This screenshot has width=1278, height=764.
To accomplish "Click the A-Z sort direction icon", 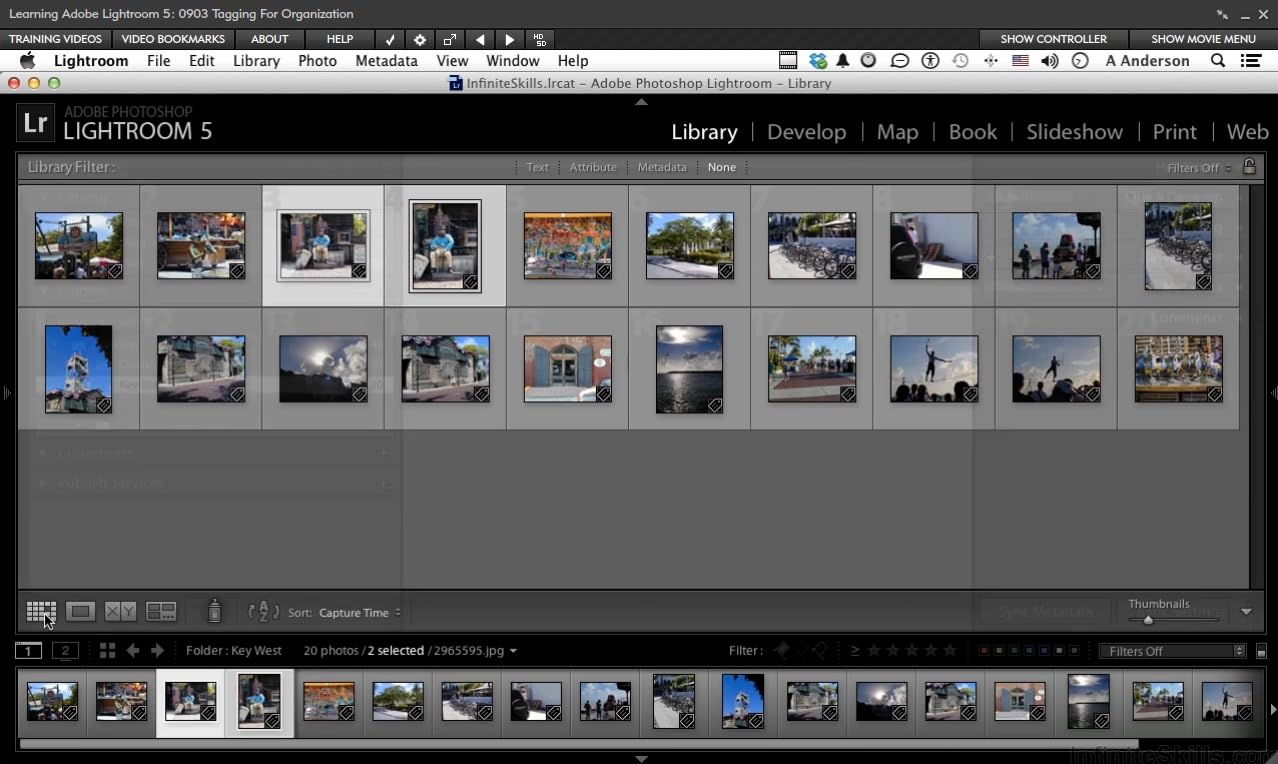I will tap(263, 611).
